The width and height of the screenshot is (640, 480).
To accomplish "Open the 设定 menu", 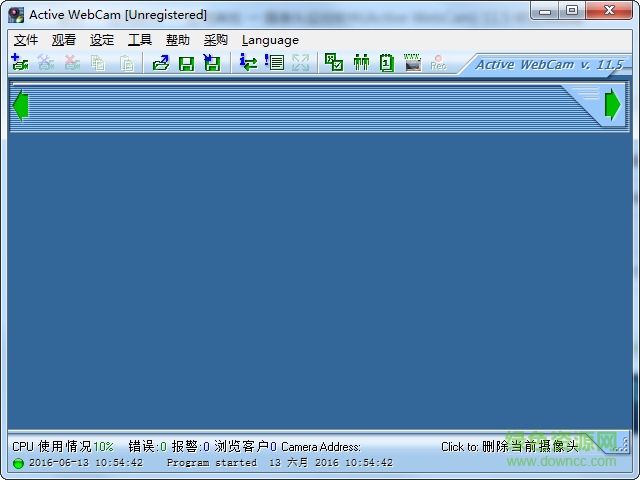I will tap(102, 40).
